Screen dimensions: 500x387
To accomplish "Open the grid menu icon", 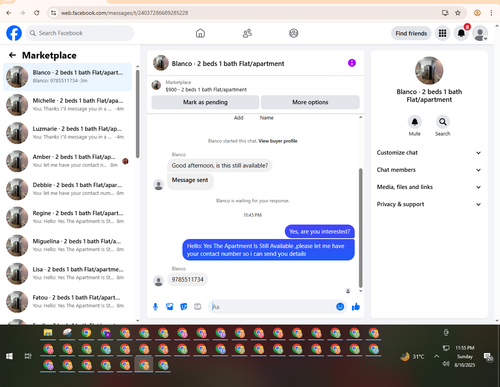I will click(x=442, y=33).
